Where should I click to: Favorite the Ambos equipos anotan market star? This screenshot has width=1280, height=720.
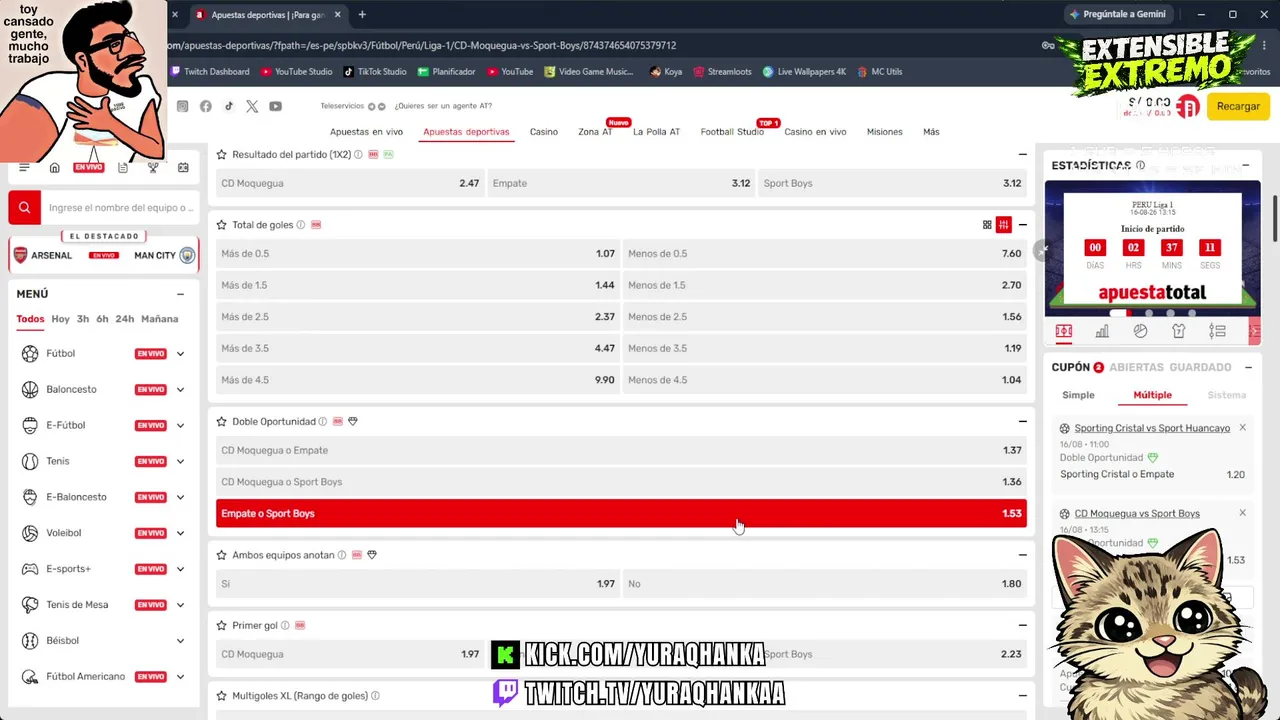click(x=222, y=555)
